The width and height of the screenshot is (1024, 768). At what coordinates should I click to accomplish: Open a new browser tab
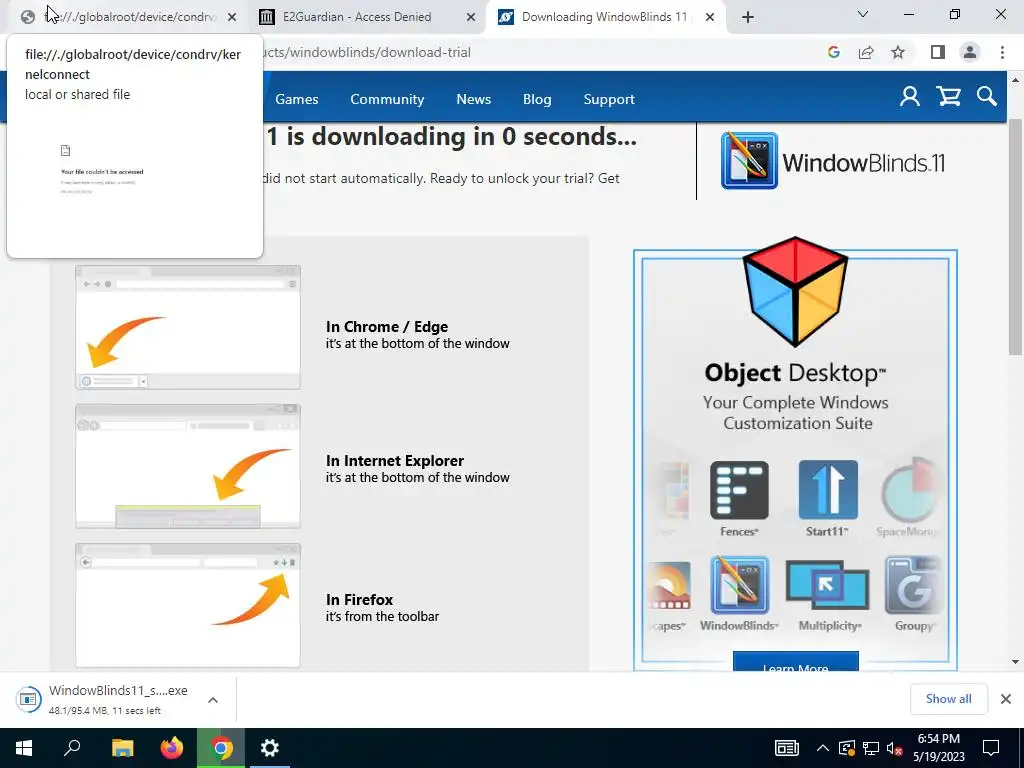coord(748,18)
